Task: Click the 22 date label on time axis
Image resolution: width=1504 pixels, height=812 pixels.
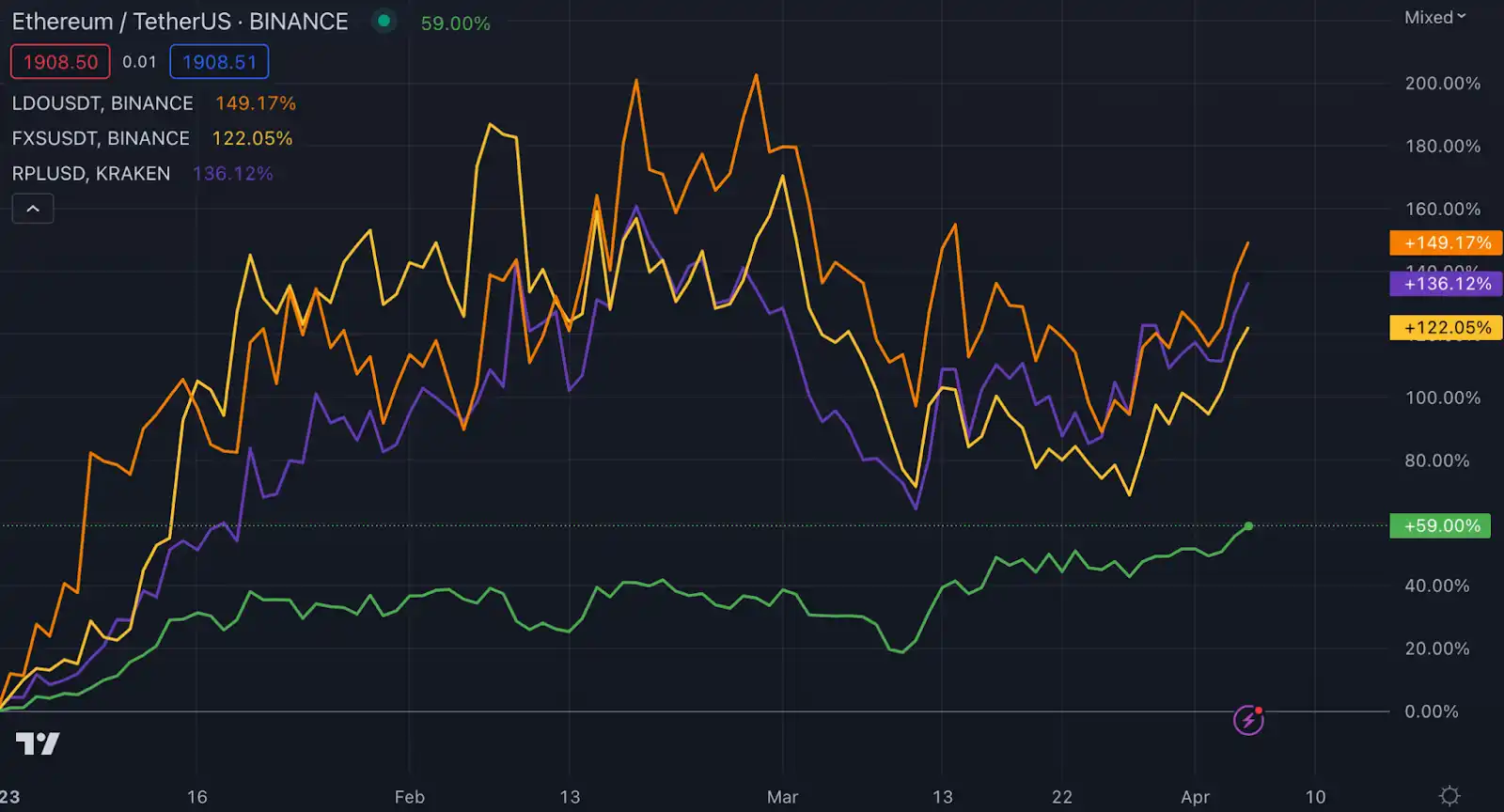Action: [x=1062, y=797]
